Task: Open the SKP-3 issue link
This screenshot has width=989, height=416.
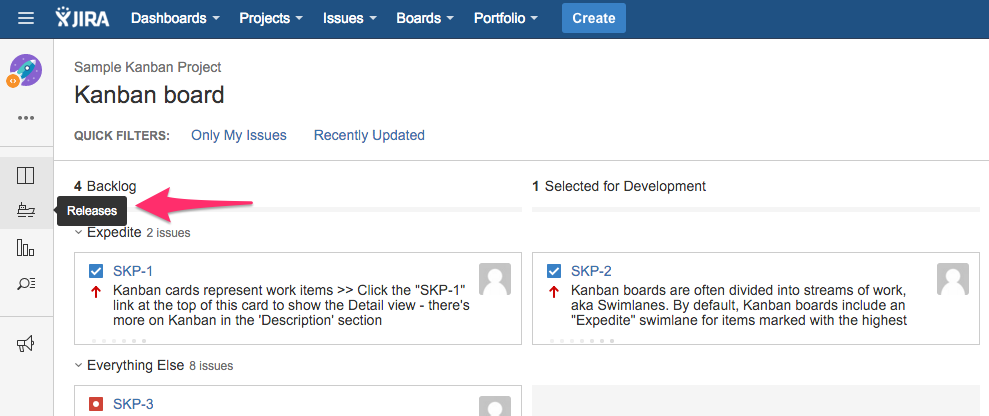Action: pos(133,403)
